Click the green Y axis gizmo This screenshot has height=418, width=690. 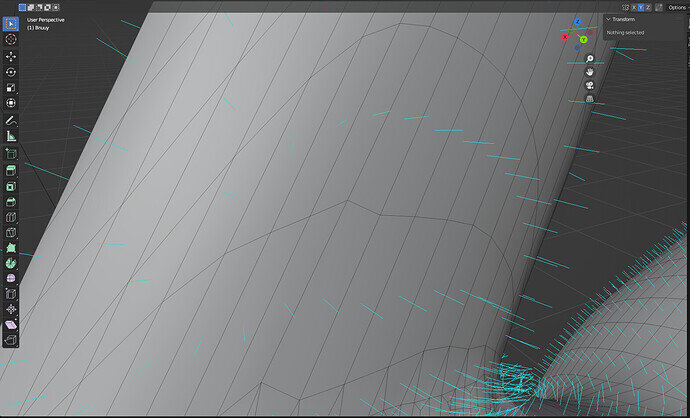[584, 40]
